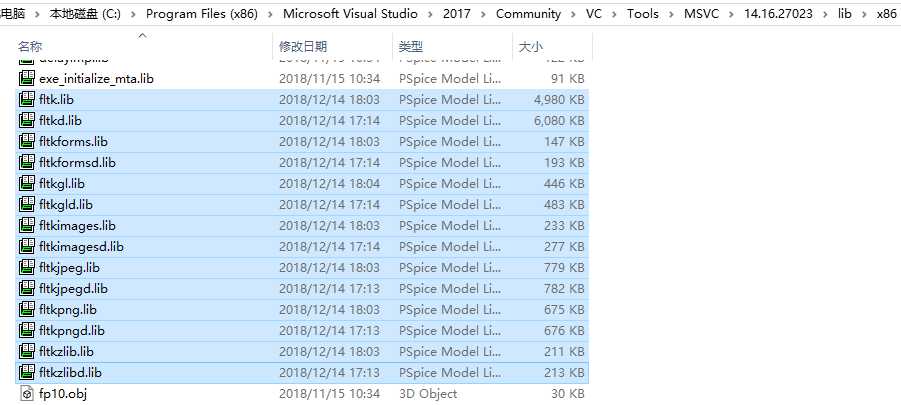Select the fltkgl.lib file icon
The width and height of the screenshot is (901, 405).
pos(27,183)
